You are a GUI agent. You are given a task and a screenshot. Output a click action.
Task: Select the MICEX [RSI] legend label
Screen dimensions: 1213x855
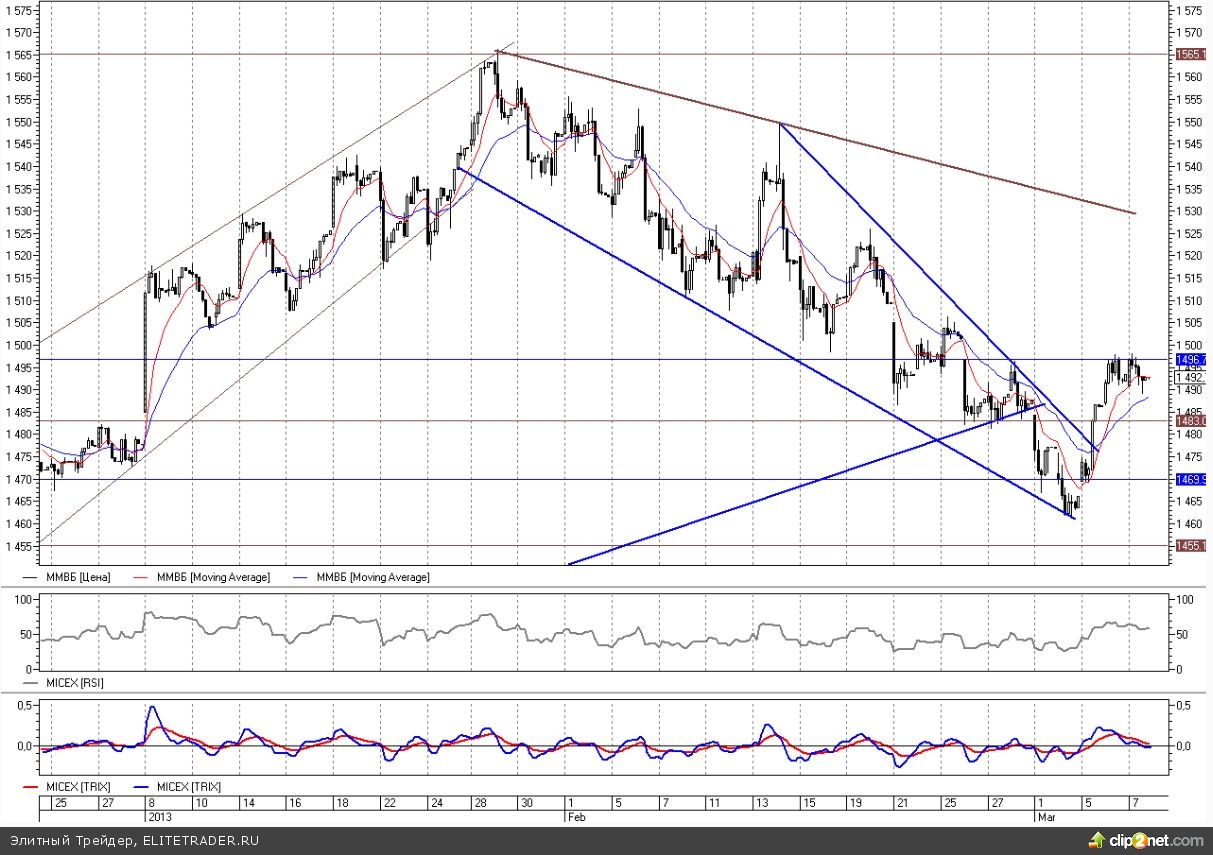(74, 683)
